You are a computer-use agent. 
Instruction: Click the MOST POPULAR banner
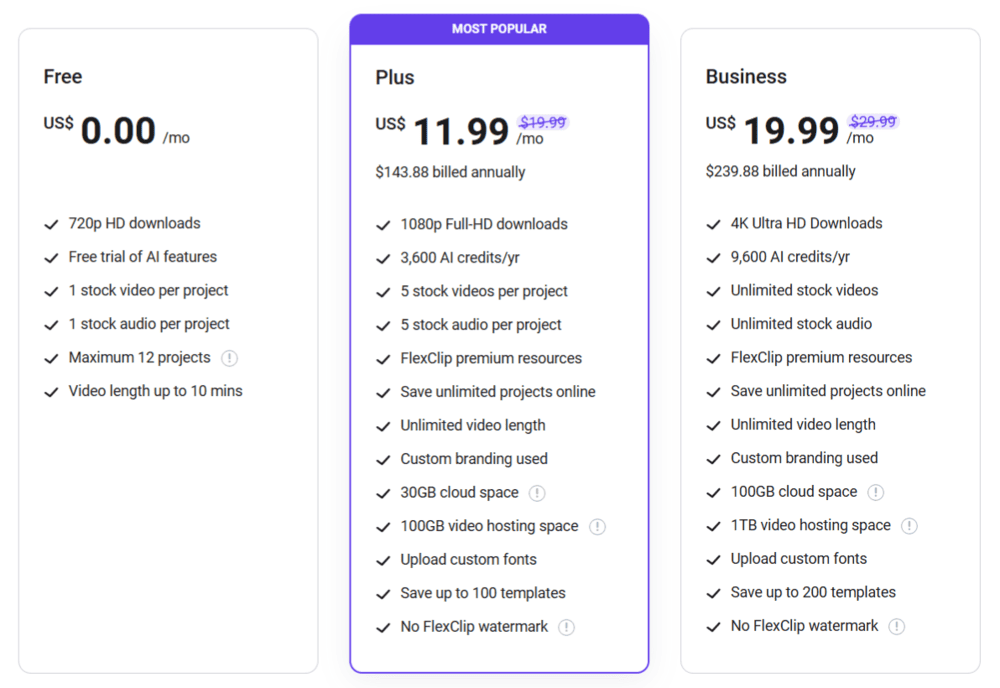coord(499,29)
